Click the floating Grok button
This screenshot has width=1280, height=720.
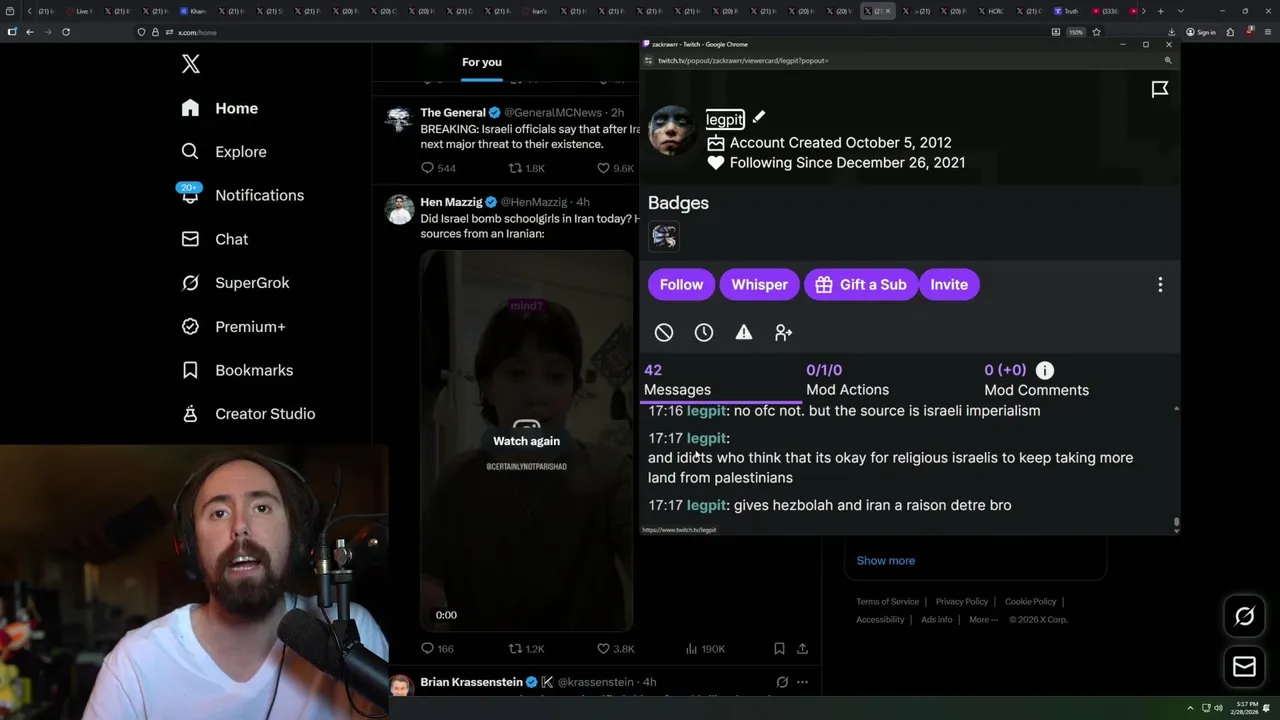(1245, 616)
